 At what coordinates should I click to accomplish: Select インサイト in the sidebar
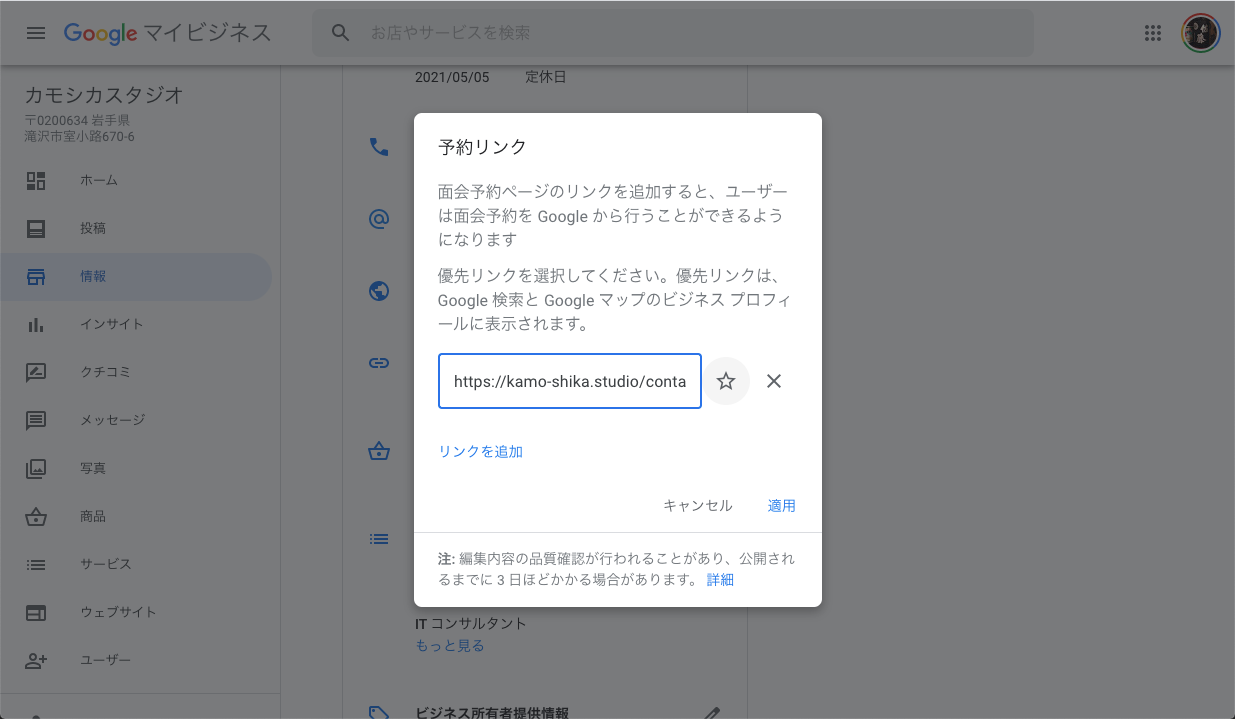112,325
